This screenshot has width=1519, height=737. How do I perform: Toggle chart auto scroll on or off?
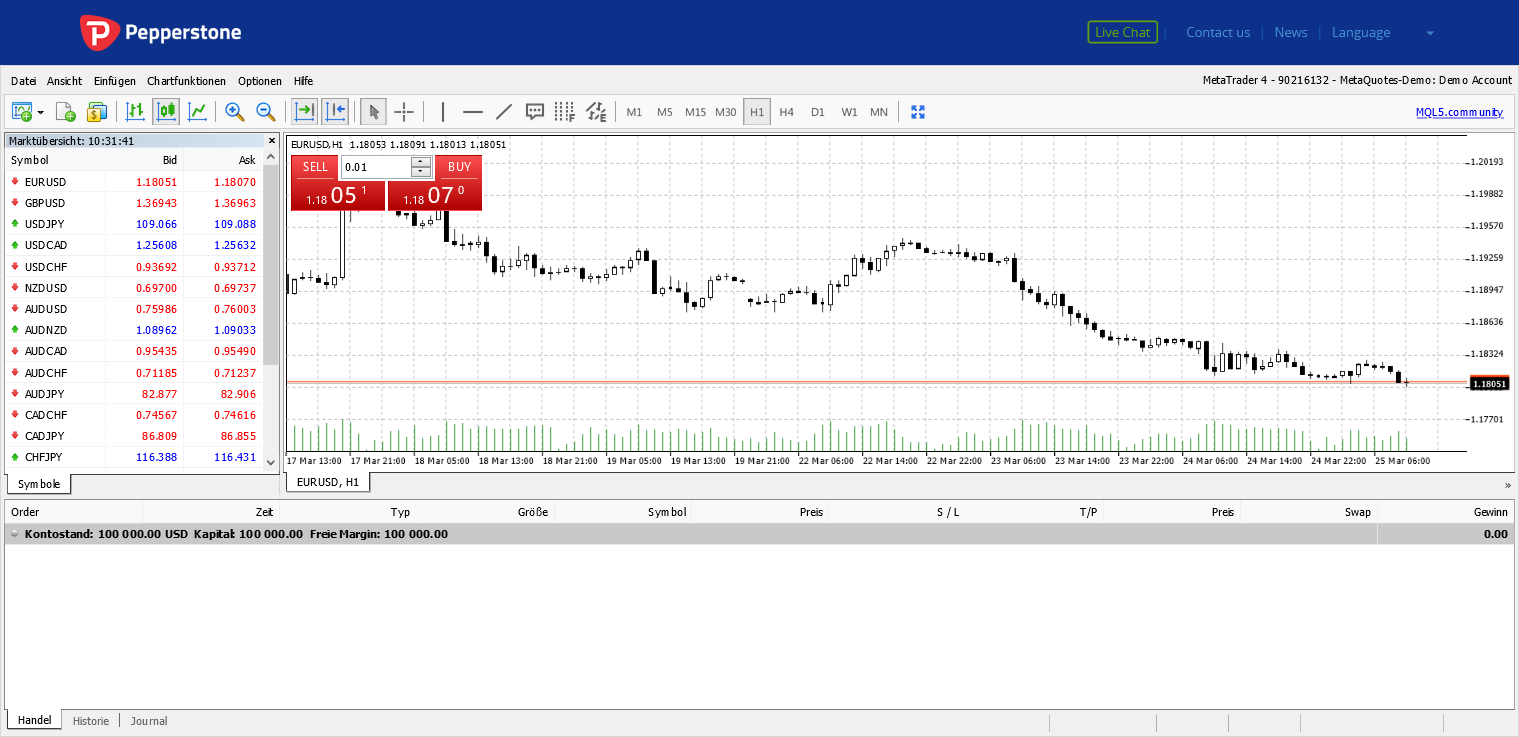304,111
